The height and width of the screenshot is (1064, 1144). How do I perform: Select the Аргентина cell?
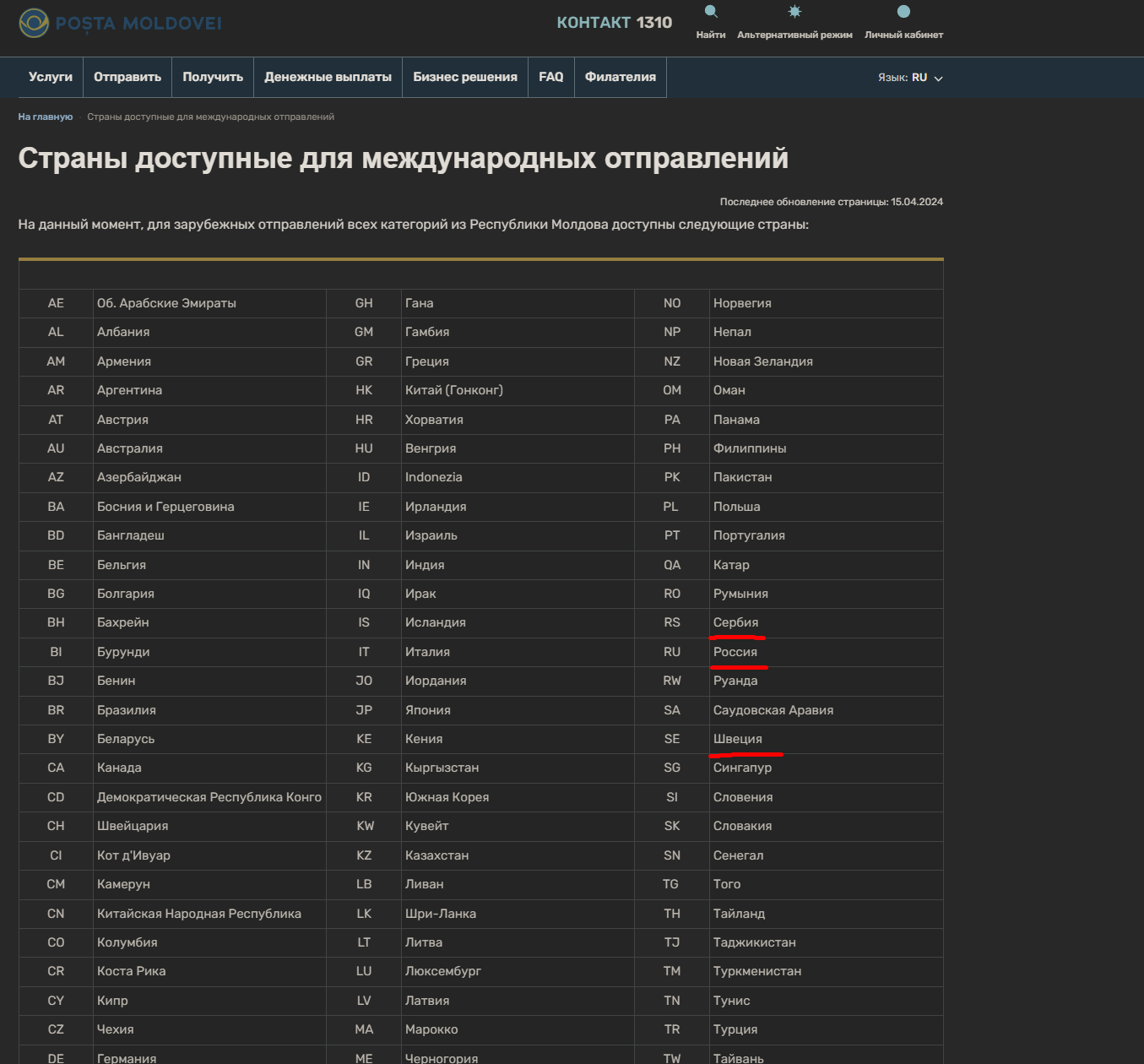point(209,390)
